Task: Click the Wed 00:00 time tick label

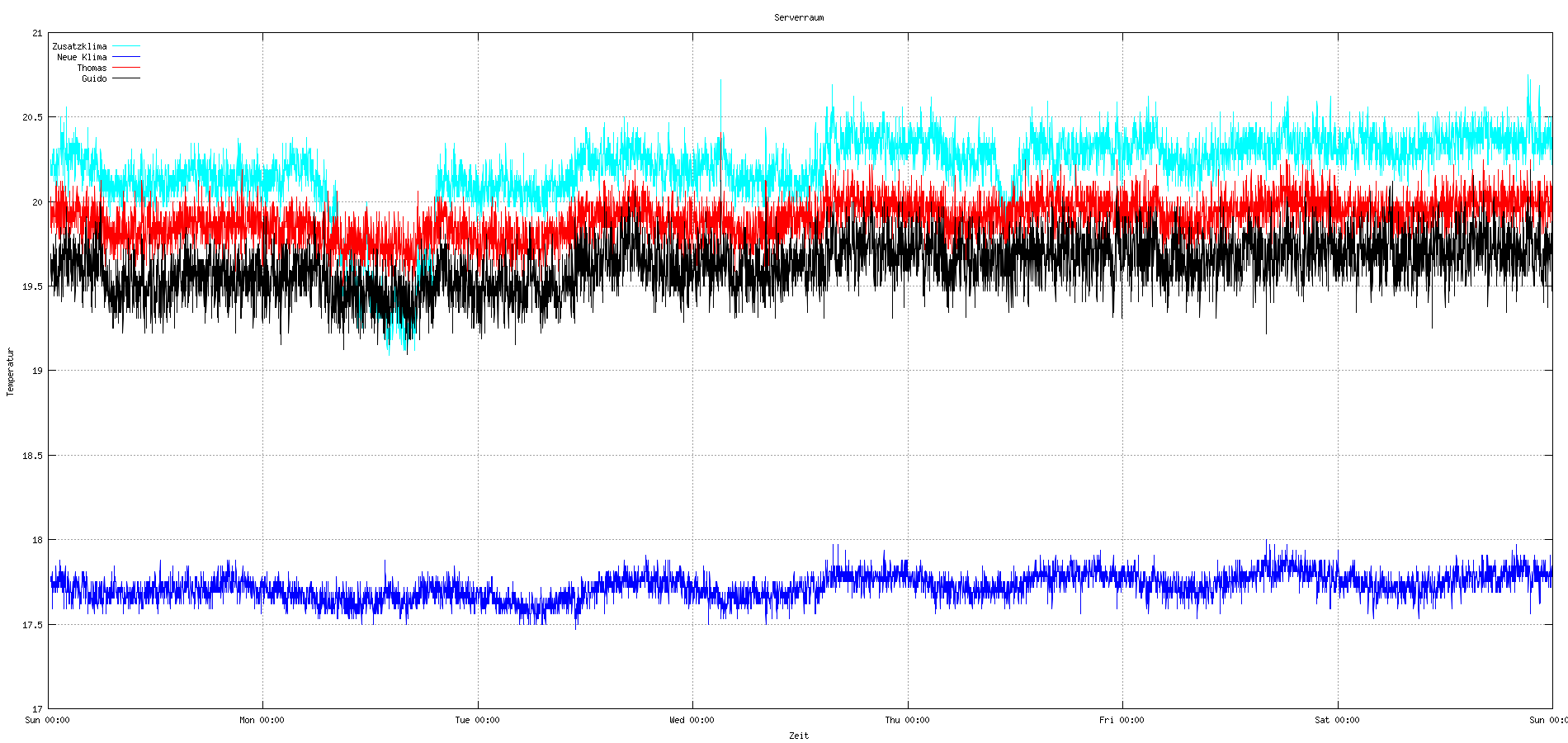Action: click(x=692, y=720)
